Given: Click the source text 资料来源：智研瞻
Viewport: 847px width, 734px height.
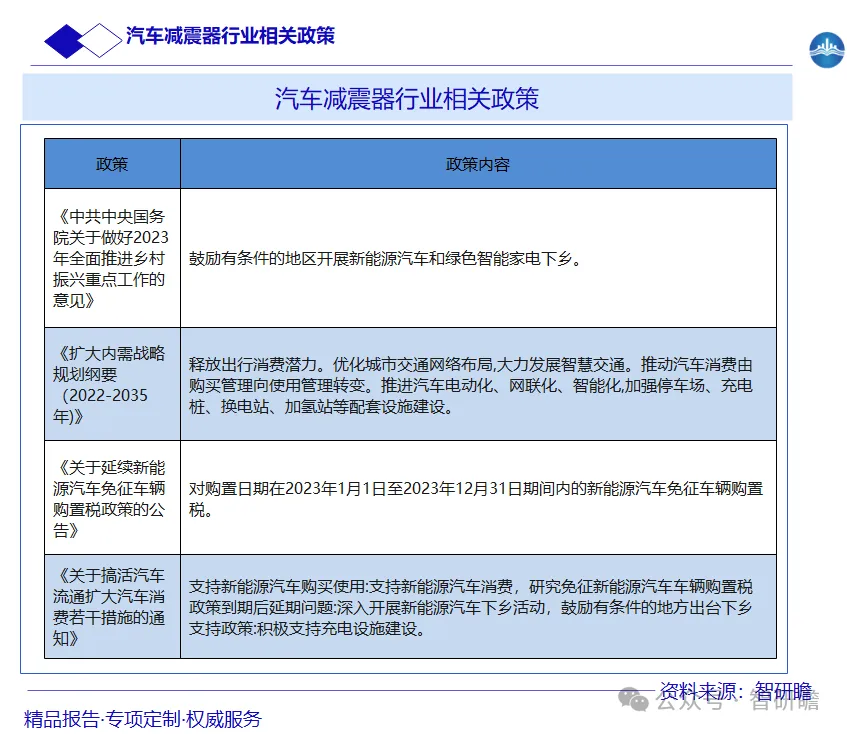Looking at the screenshot, I should click(736, 691).
